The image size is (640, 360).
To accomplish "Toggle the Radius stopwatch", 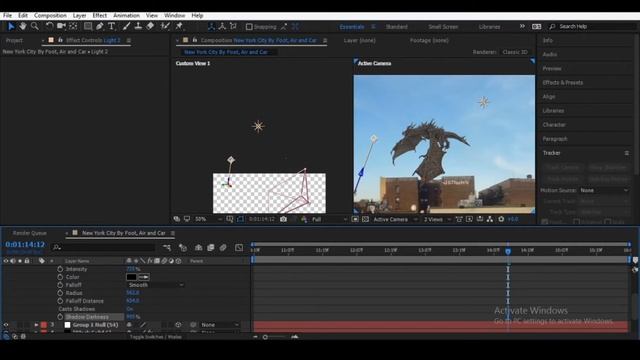I will 60,293.
